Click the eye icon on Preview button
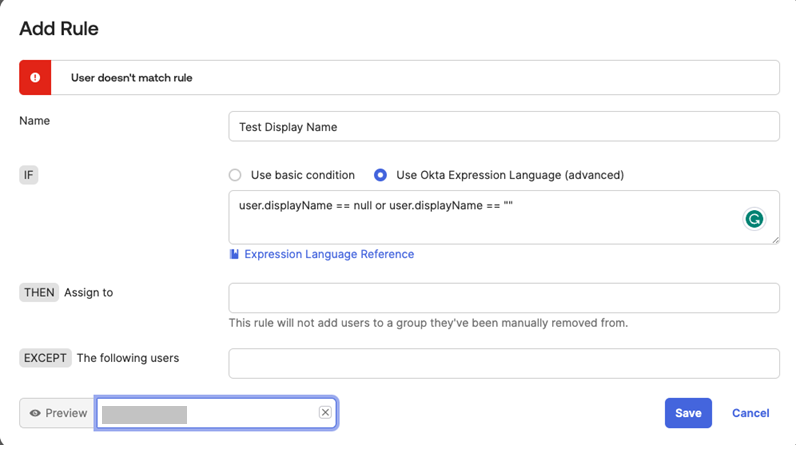Image resolution: width=796 pixels, height=463 pixels. 35,413
